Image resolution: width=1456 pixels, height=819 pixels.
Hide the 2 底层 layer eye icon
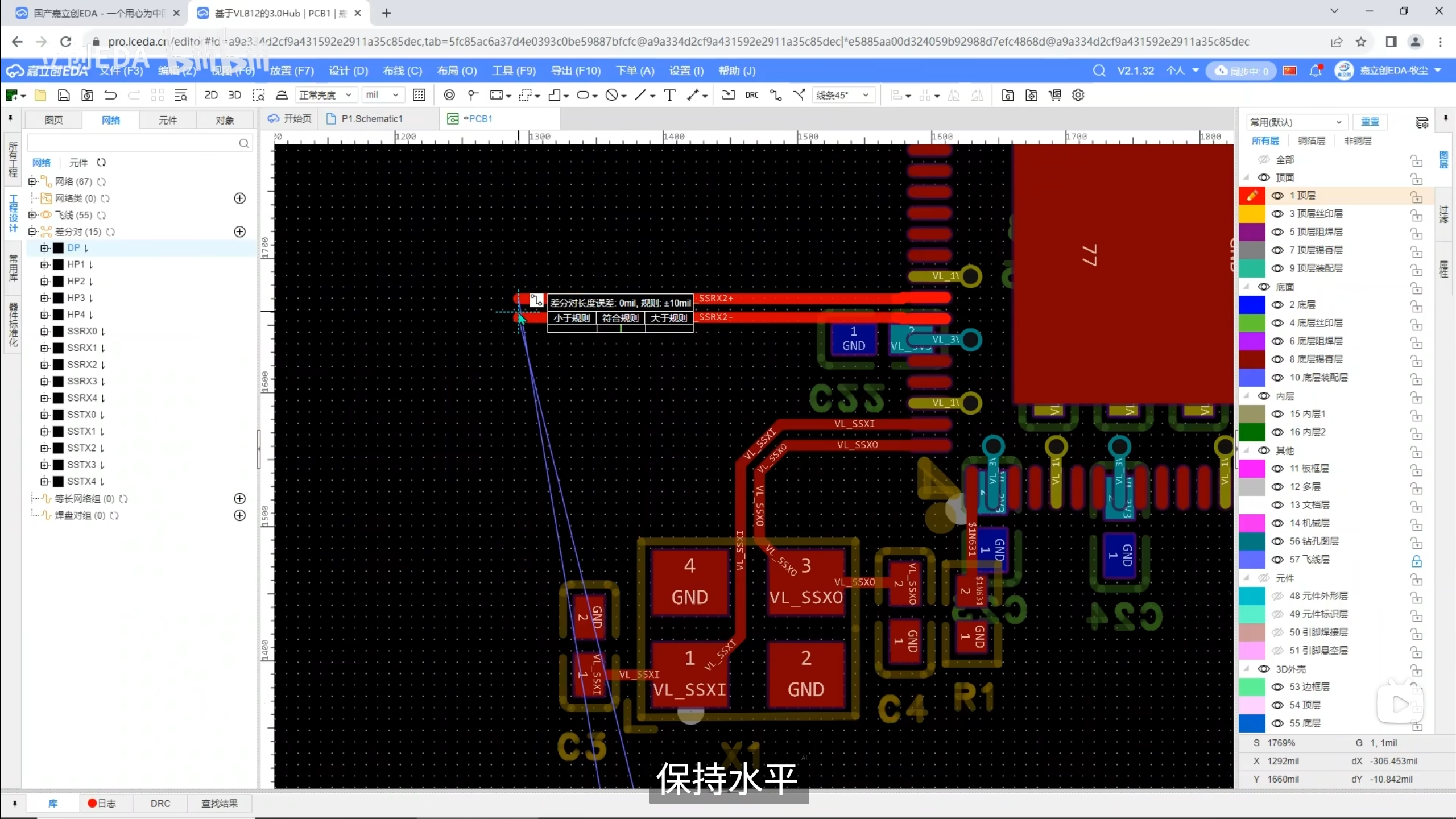coord(1277,305)
